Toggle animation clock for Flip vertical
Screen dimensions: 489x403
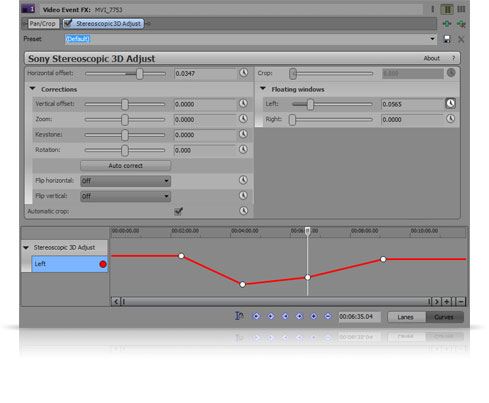[243, 195]
